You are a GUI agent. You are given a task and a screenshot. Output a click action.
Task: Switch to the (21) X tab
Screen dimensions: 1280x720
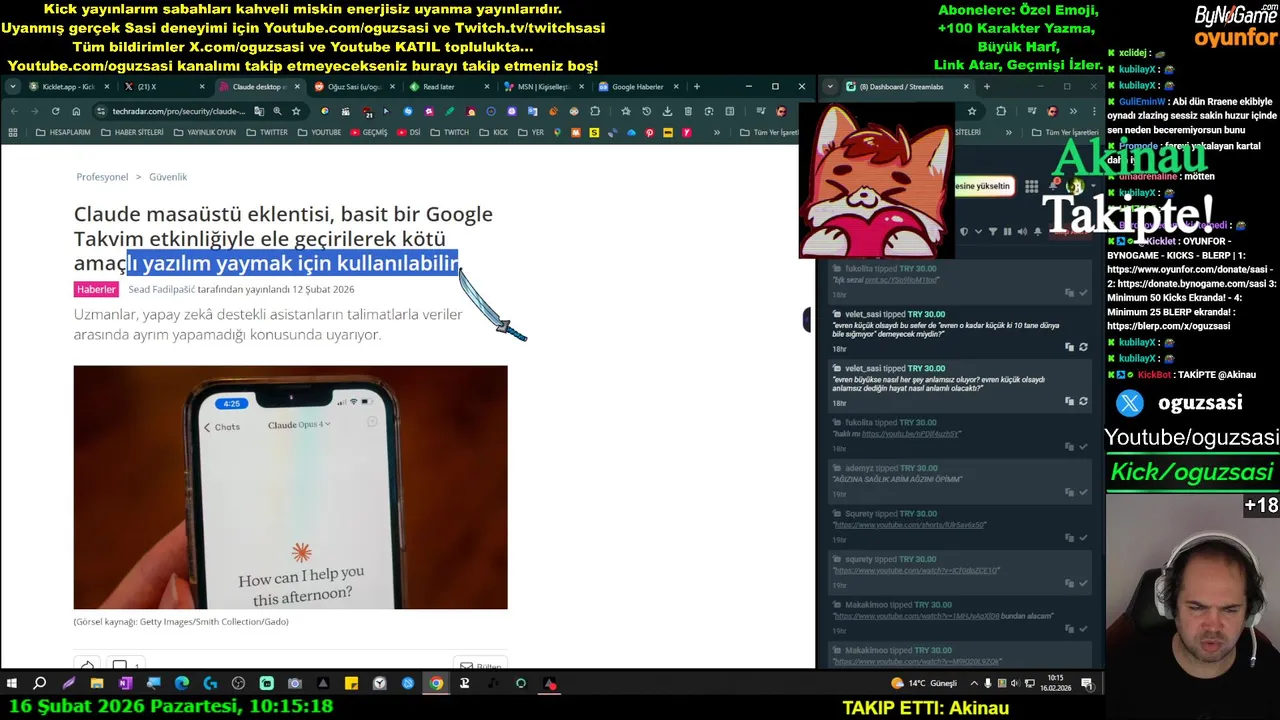(163, 87)
